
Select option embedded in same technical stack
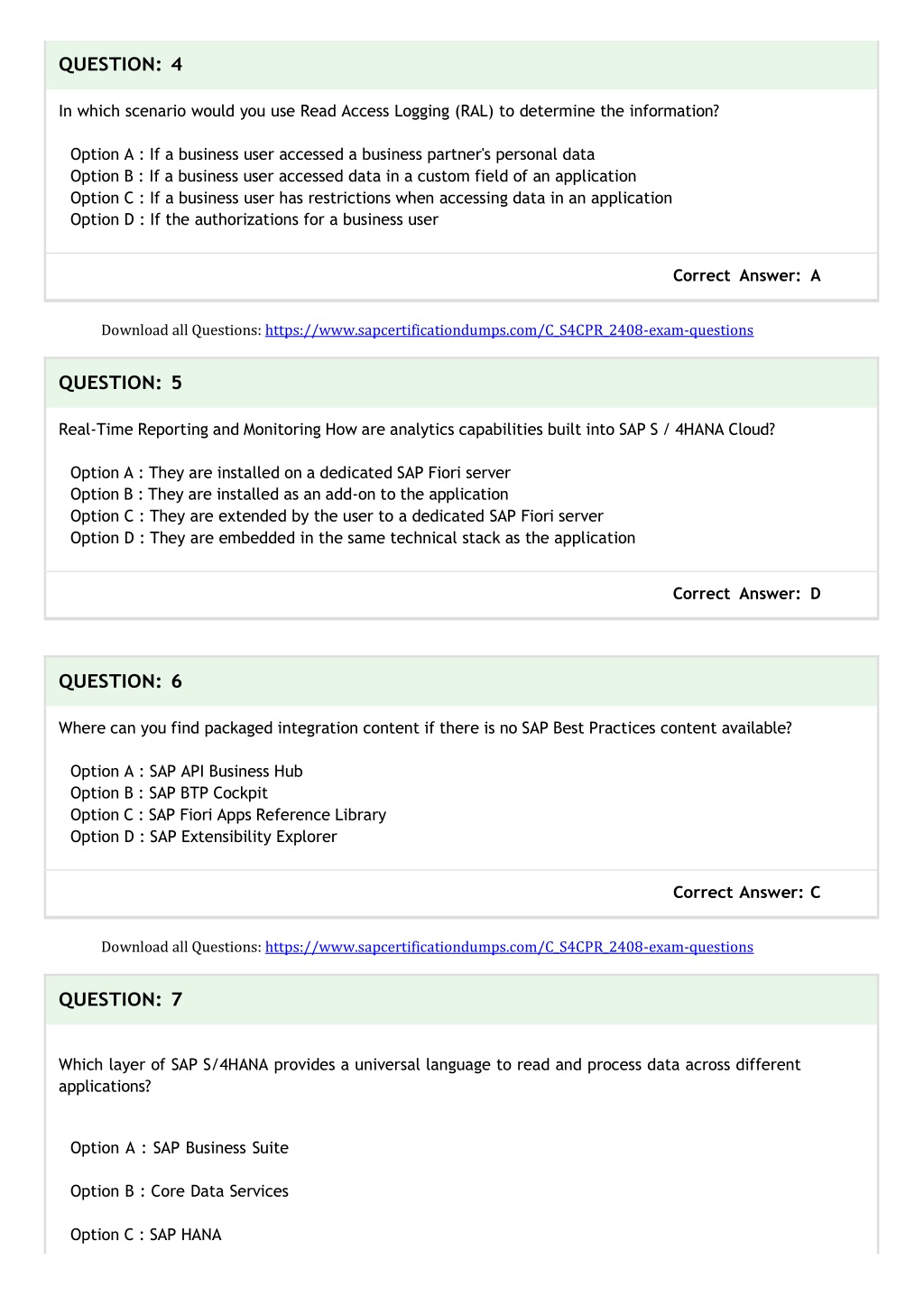(353, 538)
